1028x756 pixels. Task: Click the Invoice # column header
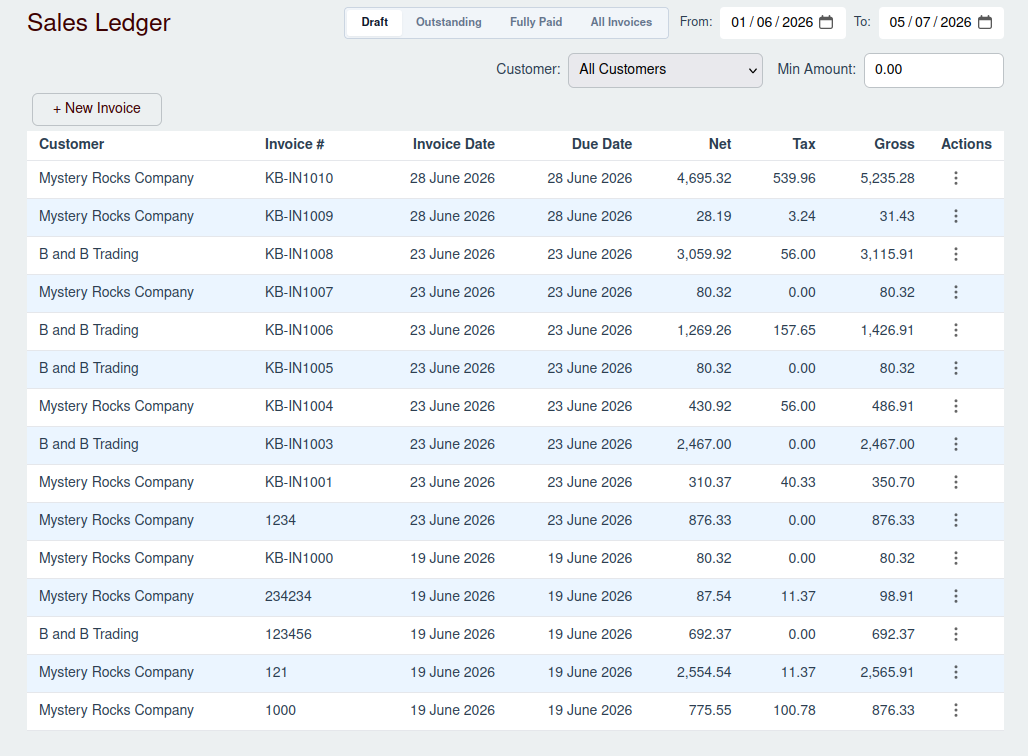(294, 144)
